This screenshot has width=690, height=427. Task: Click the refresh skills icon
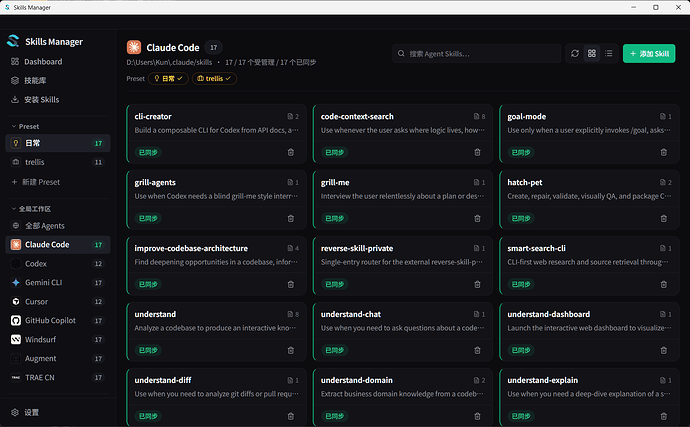point(575,53)
